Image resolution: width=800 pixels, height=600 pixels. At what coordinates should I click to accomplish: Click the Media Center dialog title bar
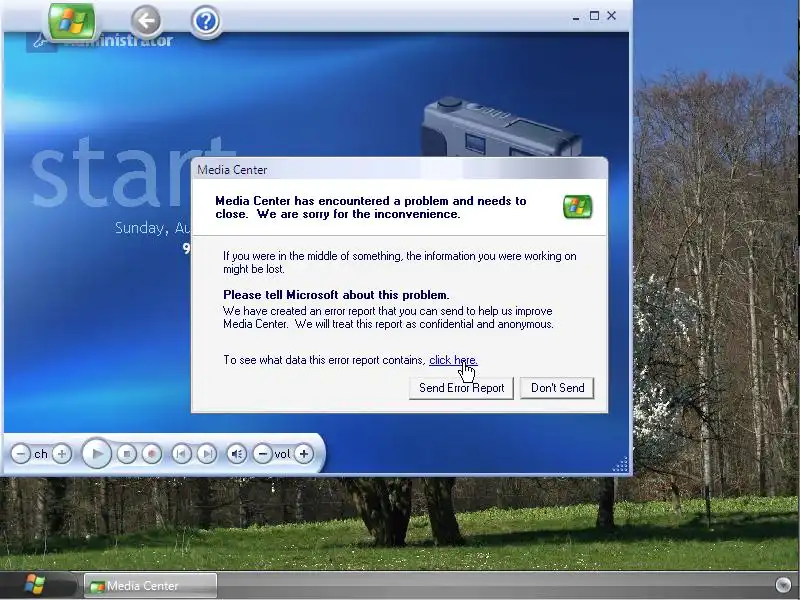click(399, 169)
